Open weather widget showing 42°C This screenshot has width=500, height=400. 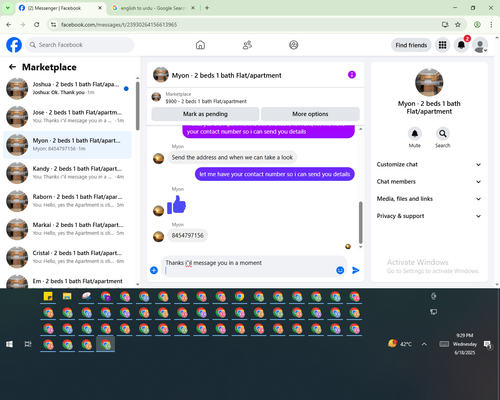400,344
